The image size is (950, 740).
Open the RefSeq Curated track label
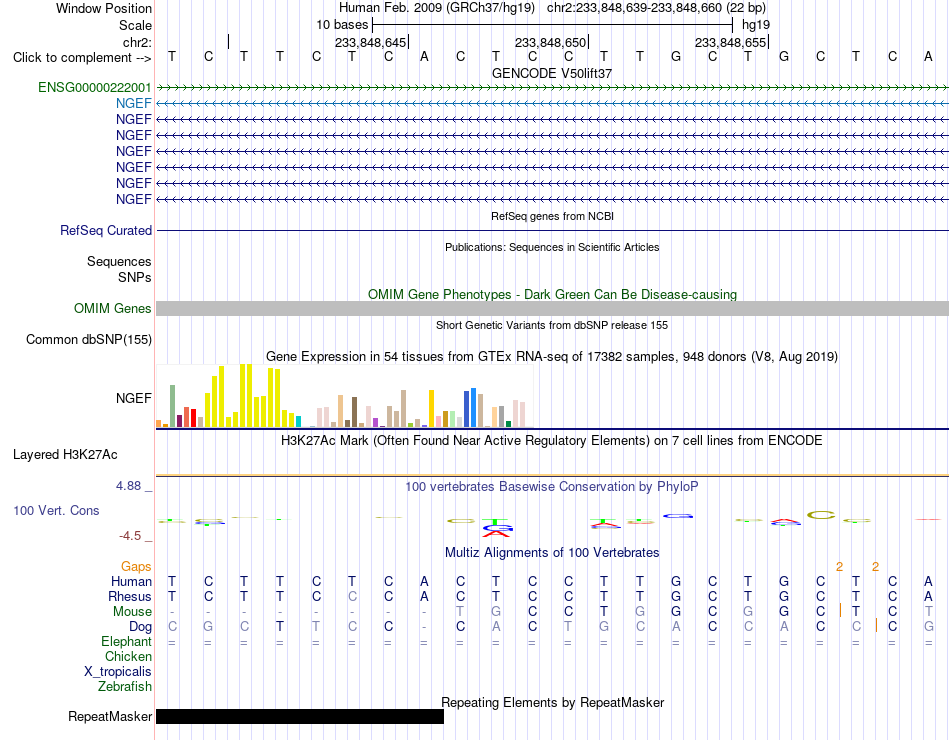(106, 230)
